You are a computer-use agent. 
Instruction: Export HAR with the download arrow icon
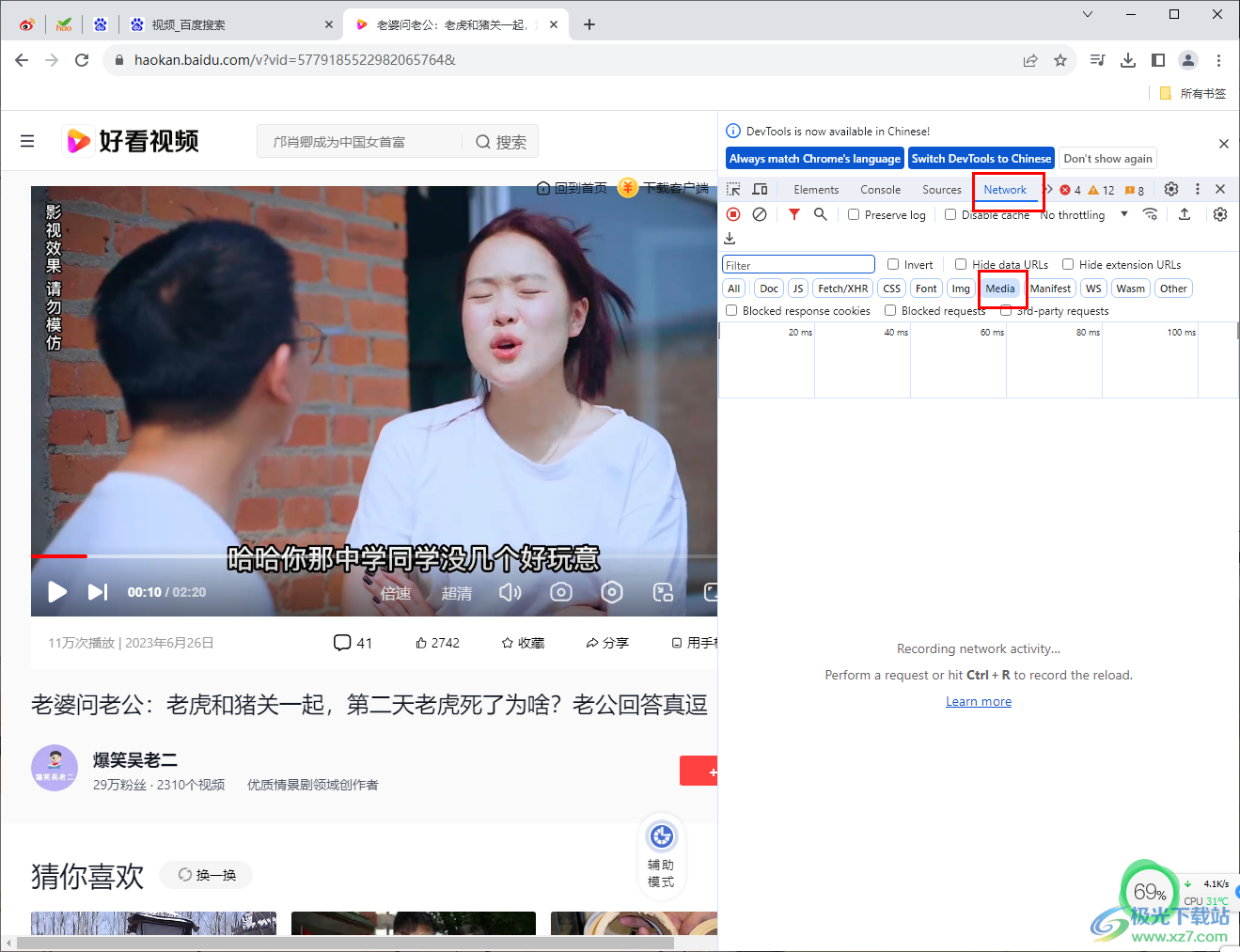click(730, 239)
